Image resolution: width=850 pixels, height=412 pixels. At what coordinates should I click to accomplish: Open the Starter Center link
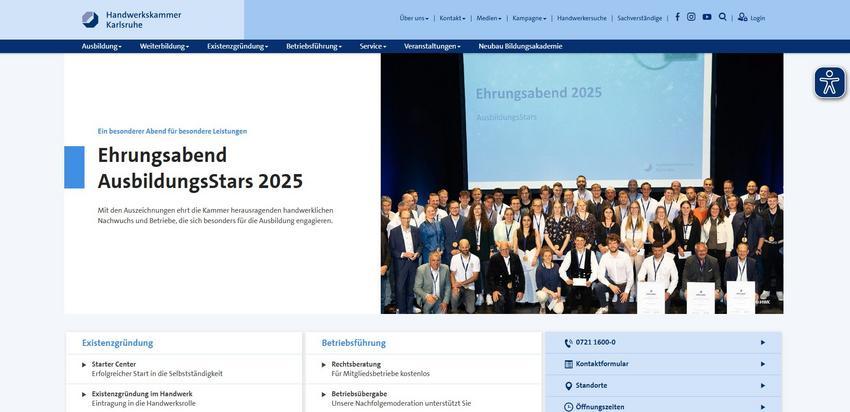[x=114, y=364]
